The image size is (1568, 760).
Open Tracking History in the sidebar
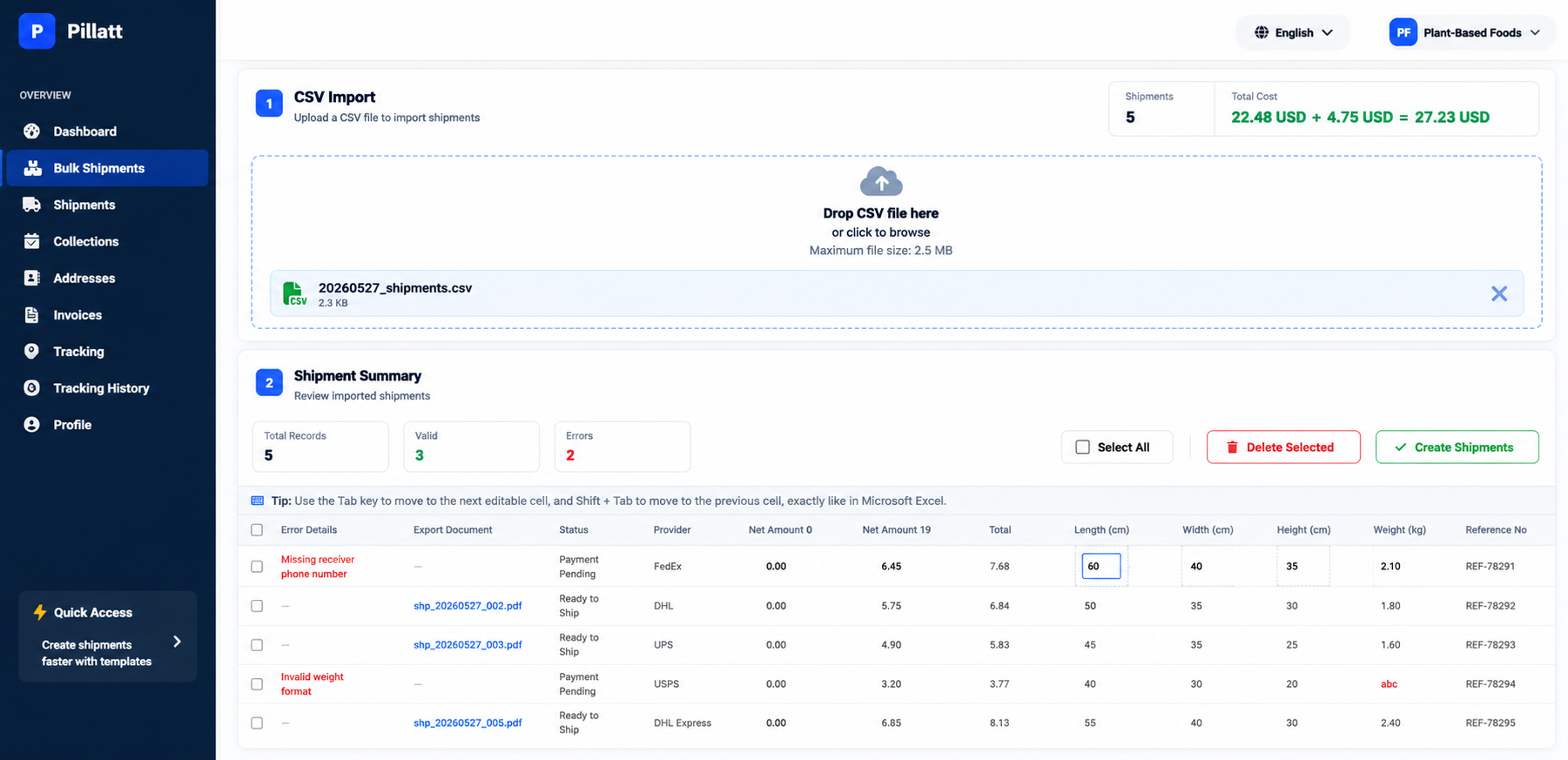(x=107, y=388)
